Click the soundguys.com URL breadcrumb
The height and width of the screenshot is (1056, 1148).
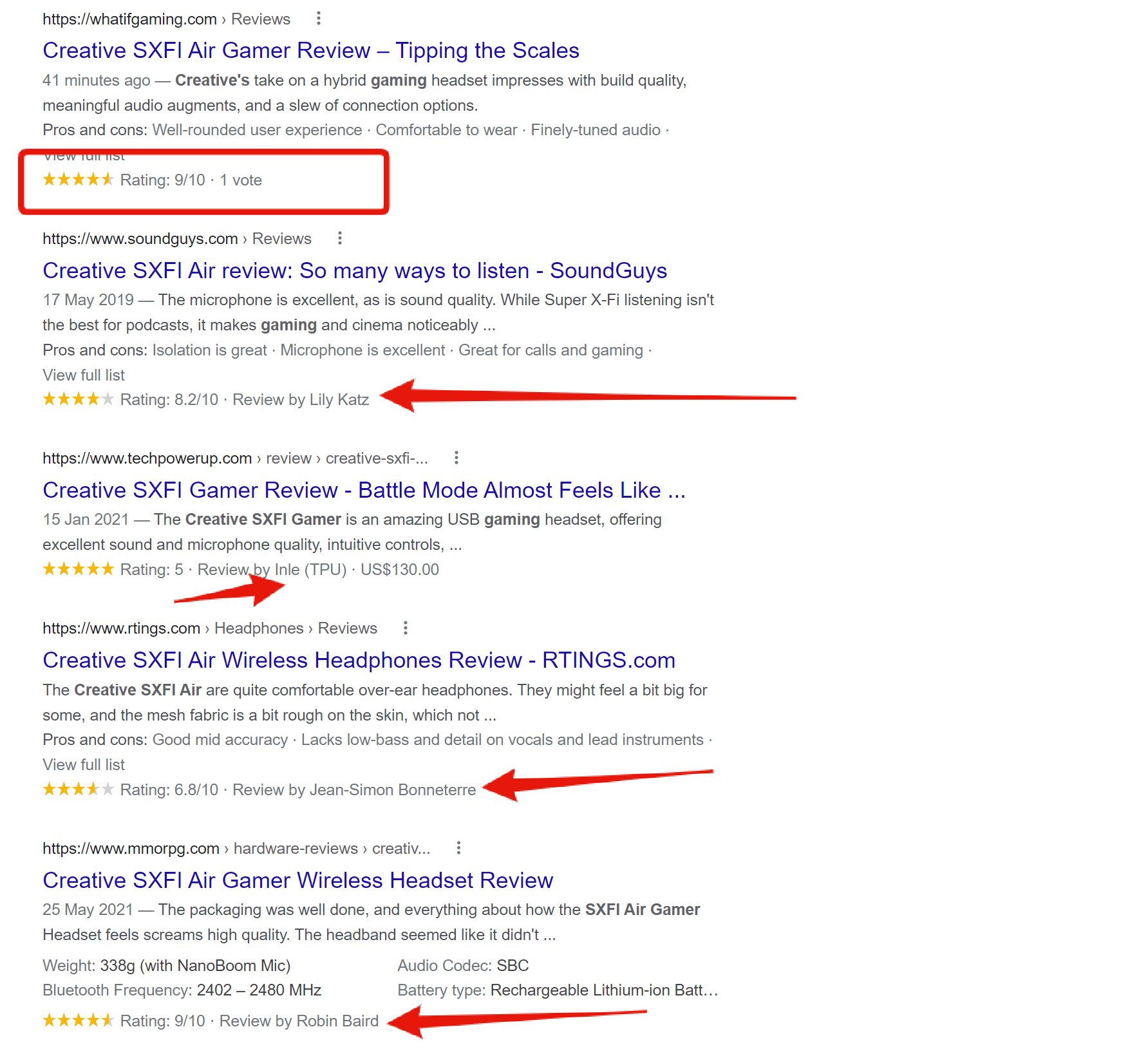[x=177, y=239]
